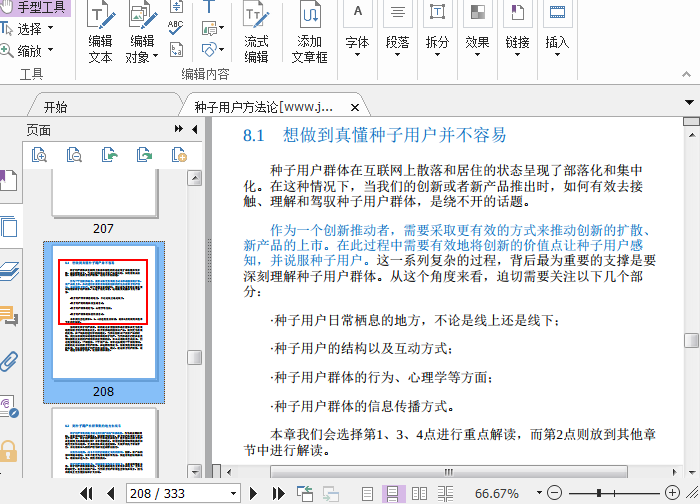700x504 pixels.
Task: Collapse the 页面 panel with left triangle
Action: 194,129
